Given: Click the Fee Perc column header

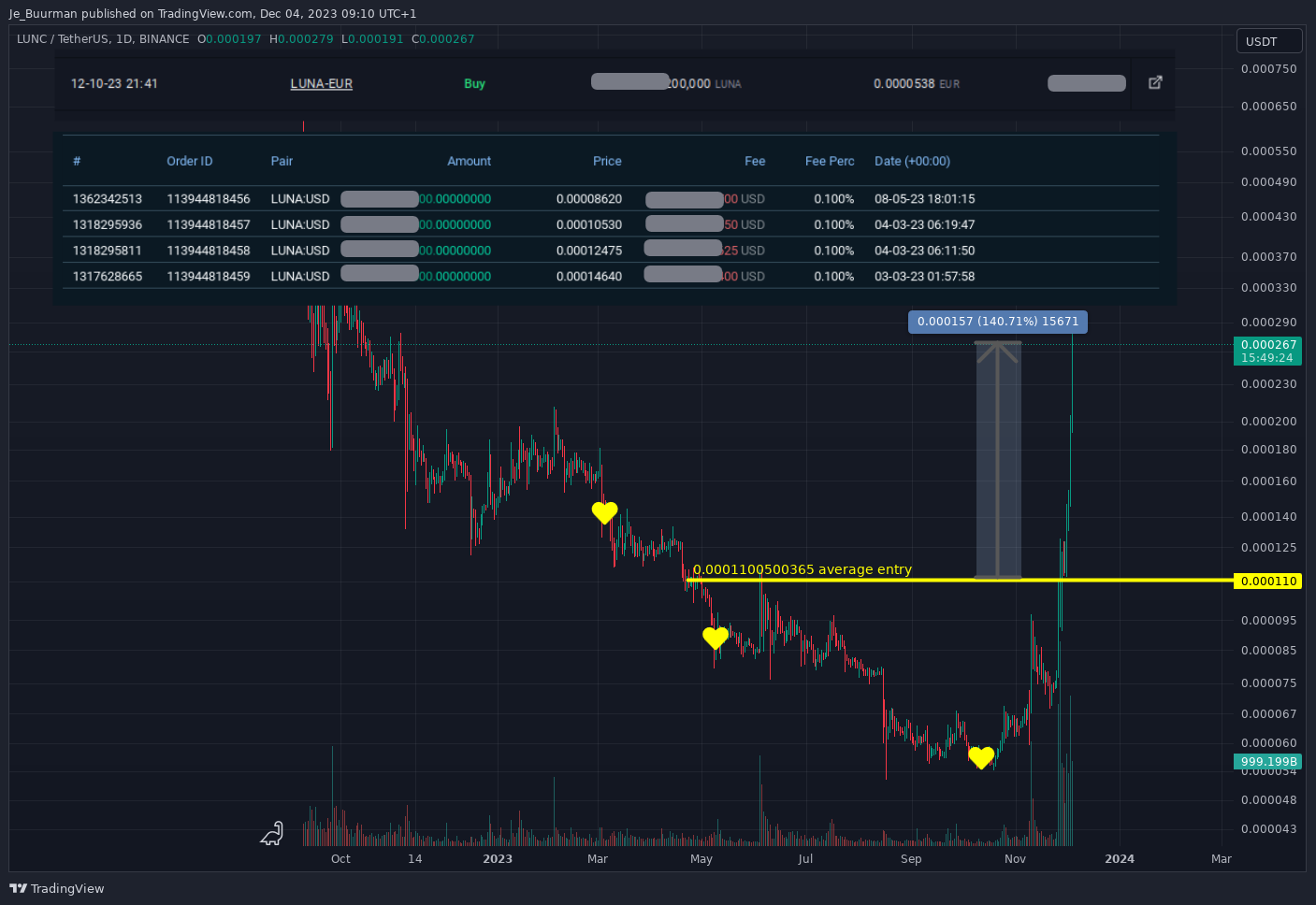Looking at the screenshot, I should 830,161.
